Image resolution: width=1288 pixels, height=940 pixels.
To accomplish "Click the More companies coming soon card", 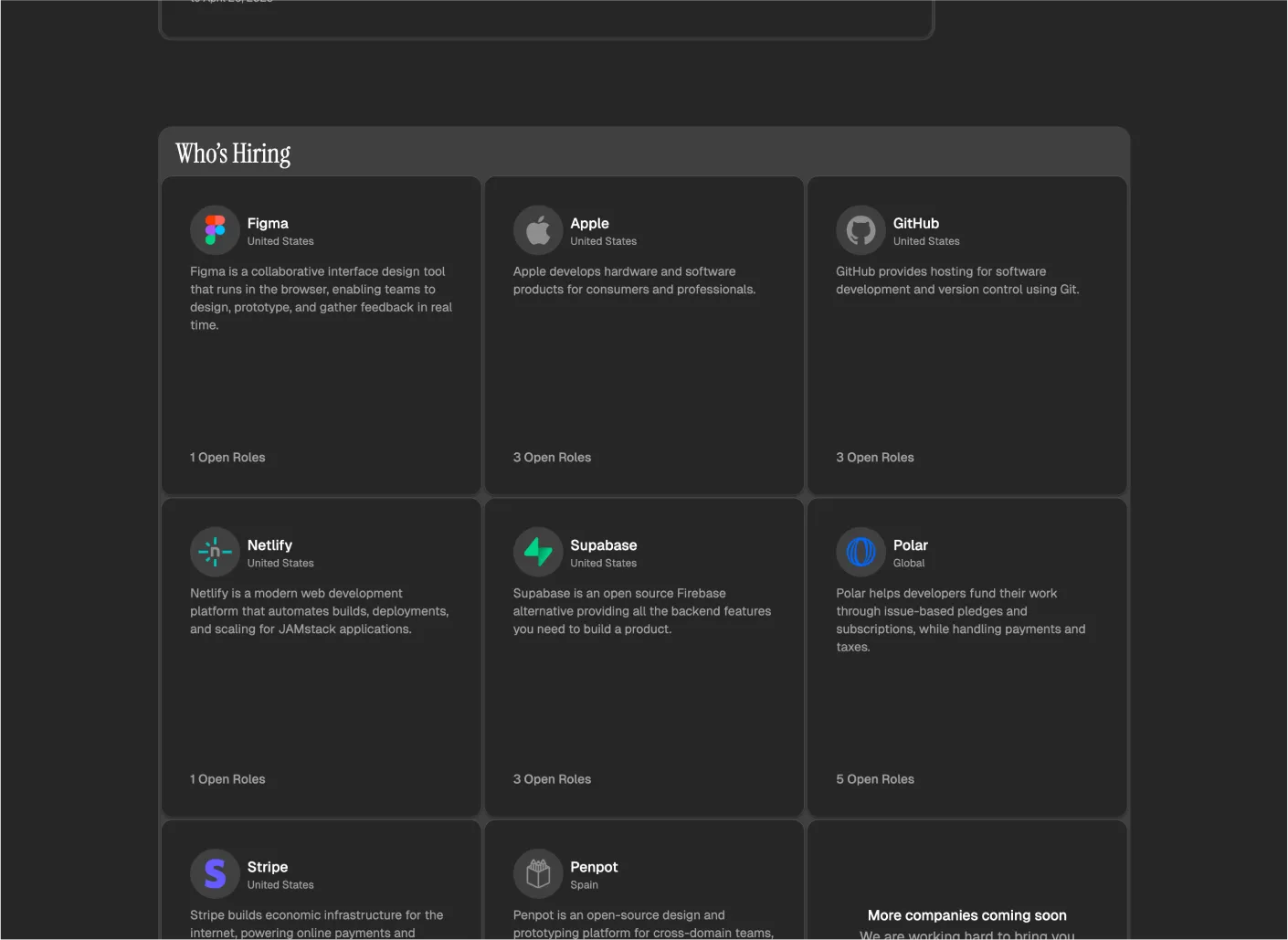I will [967, 881].
